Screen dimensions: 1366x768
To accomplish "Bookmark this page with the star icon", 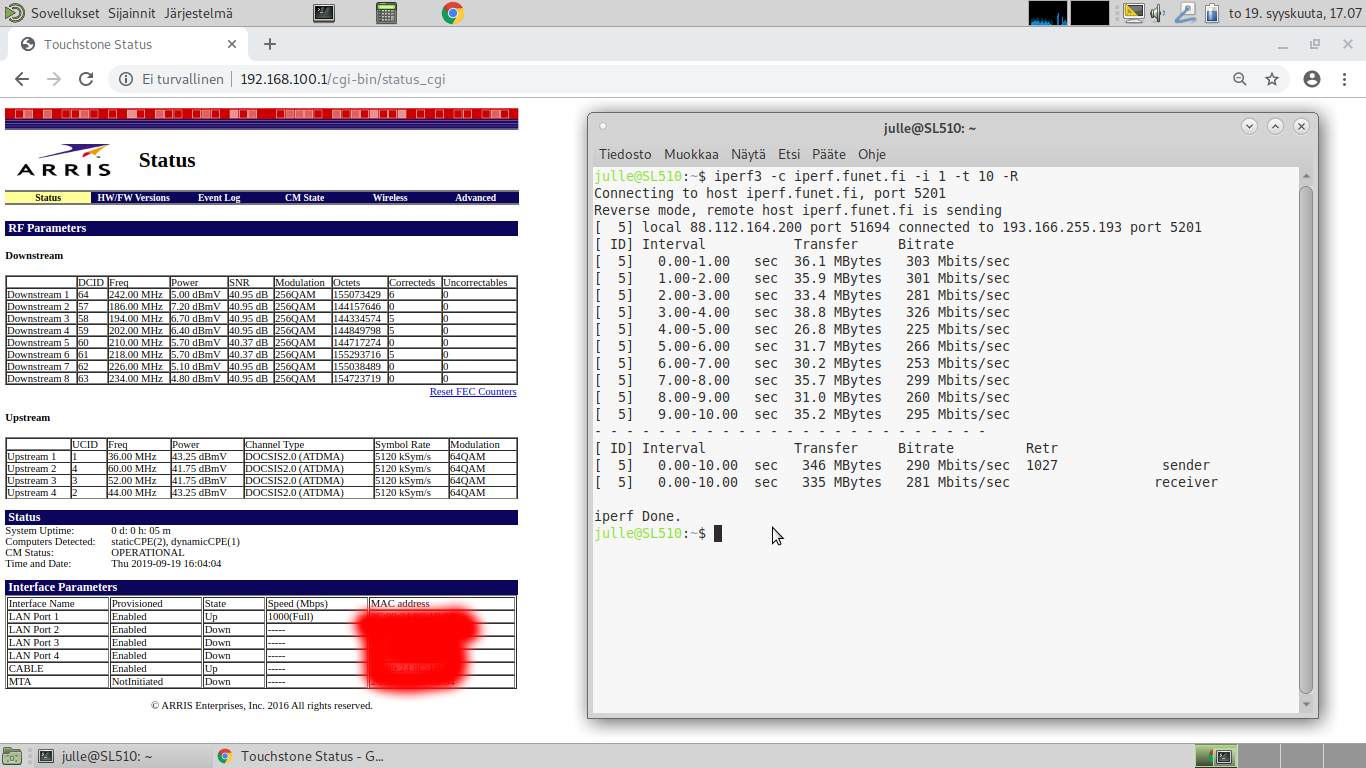I will pos(1272,79).
